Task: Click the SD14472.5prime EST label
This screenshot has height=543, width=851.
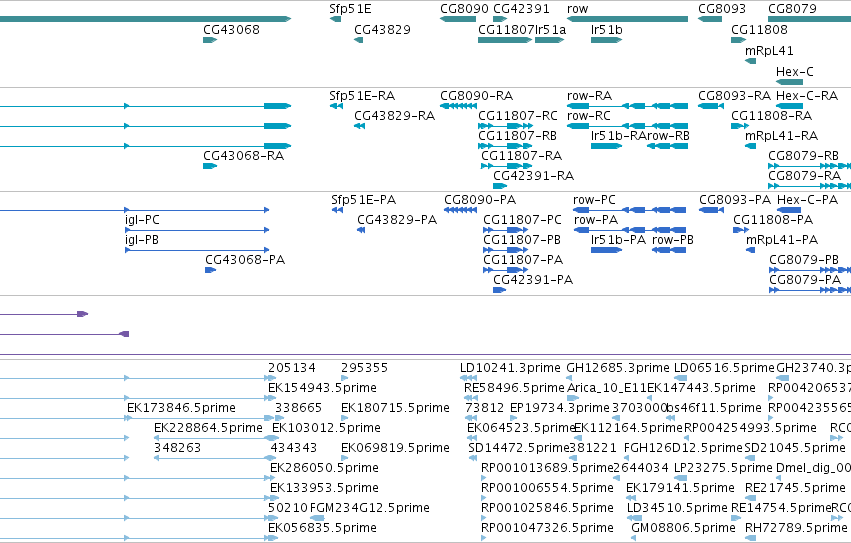Action: [518, 448]
